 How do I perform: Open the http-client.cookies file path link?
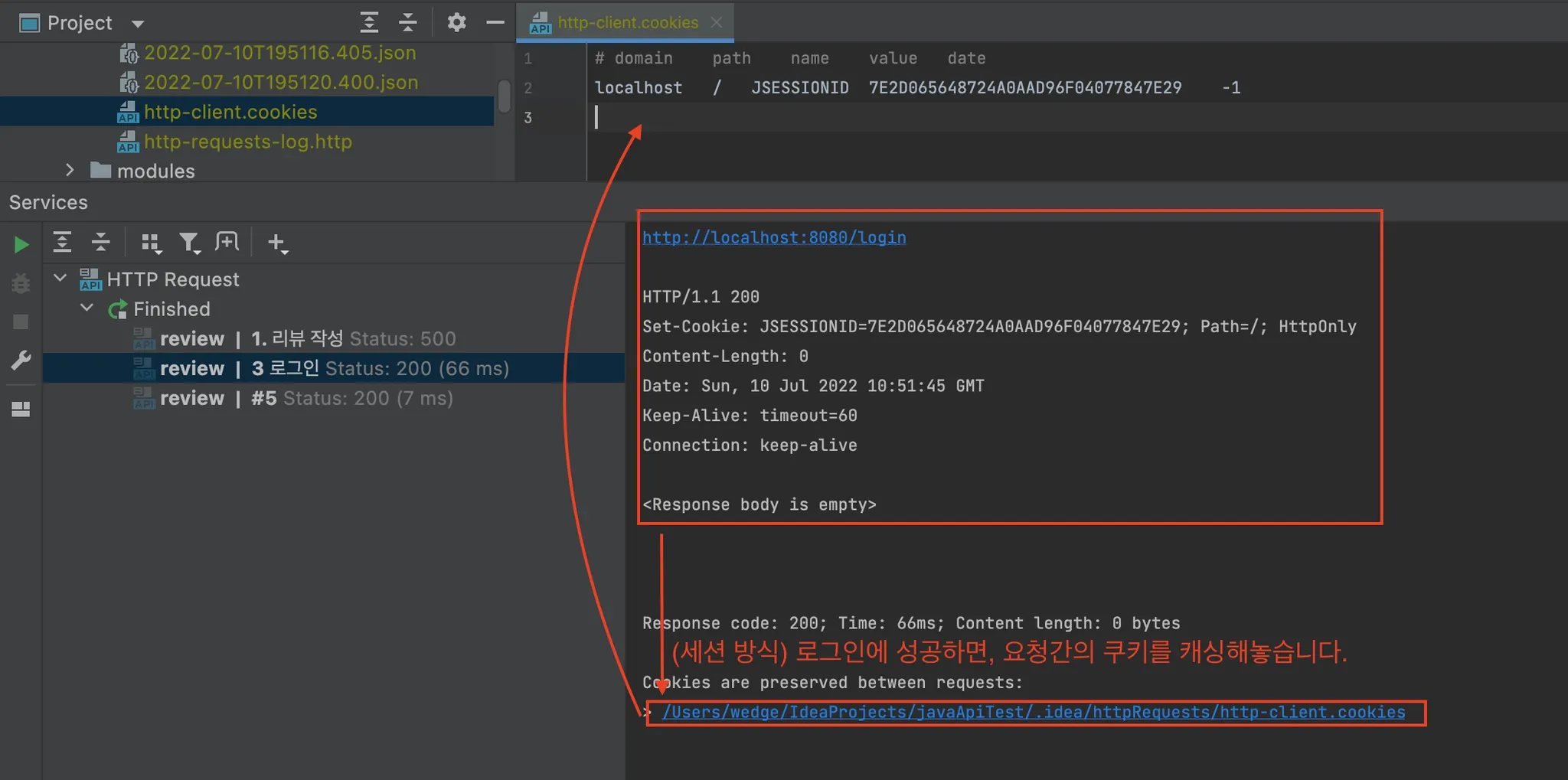coord(1033,712)
